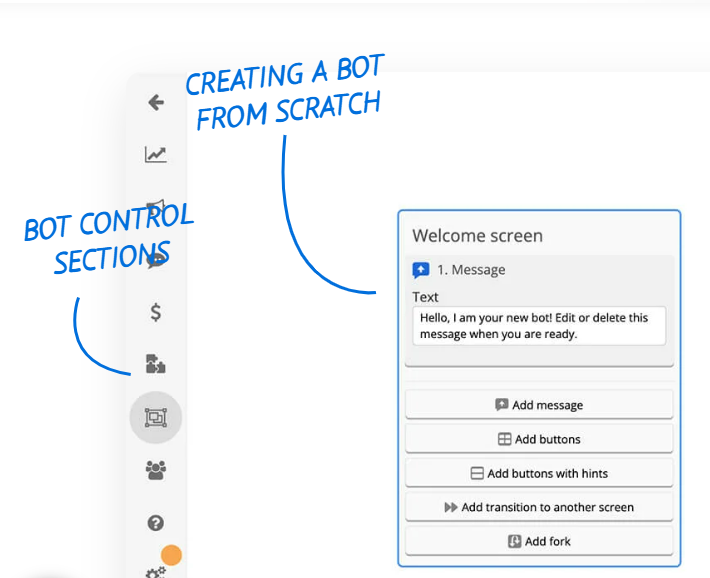
Task: Open the gears settings section
Action: click(156, 572)
